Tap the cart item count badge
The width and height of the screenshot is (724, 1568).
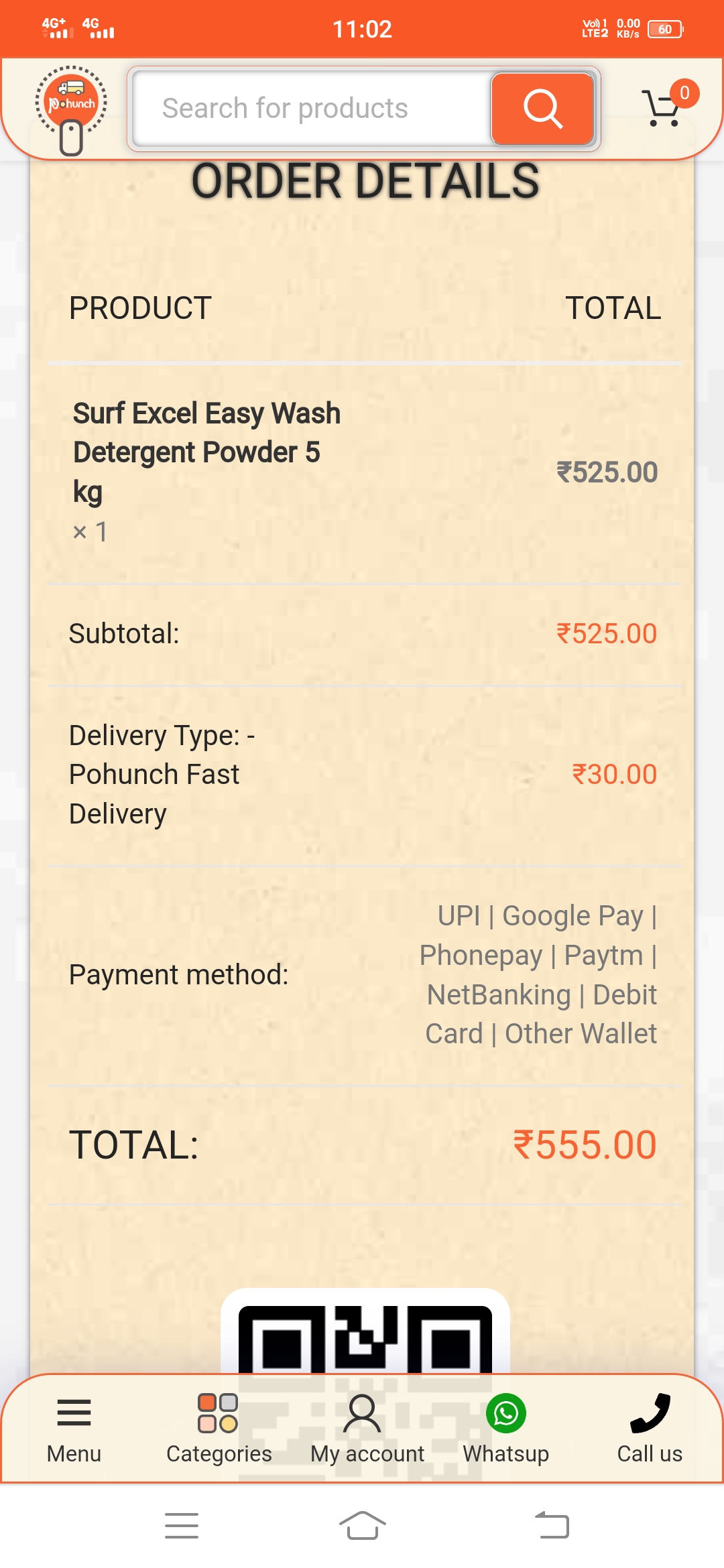tap(684, 93)
